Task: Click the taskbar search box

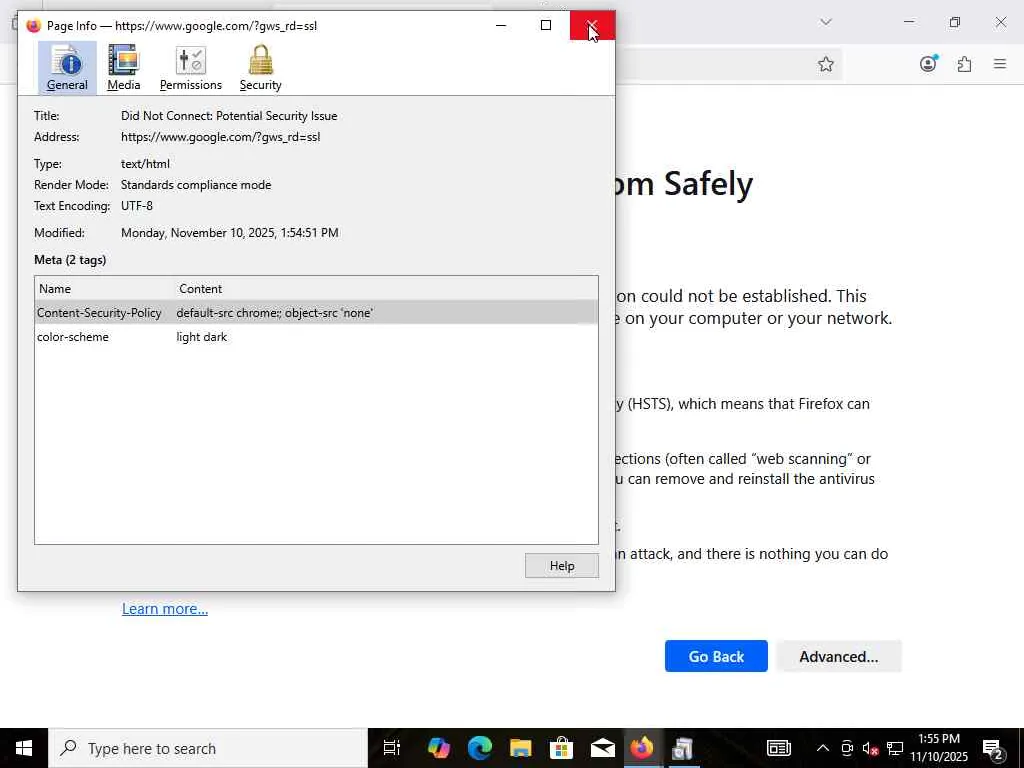Action: pyautogui.click(x=208, y=748)
